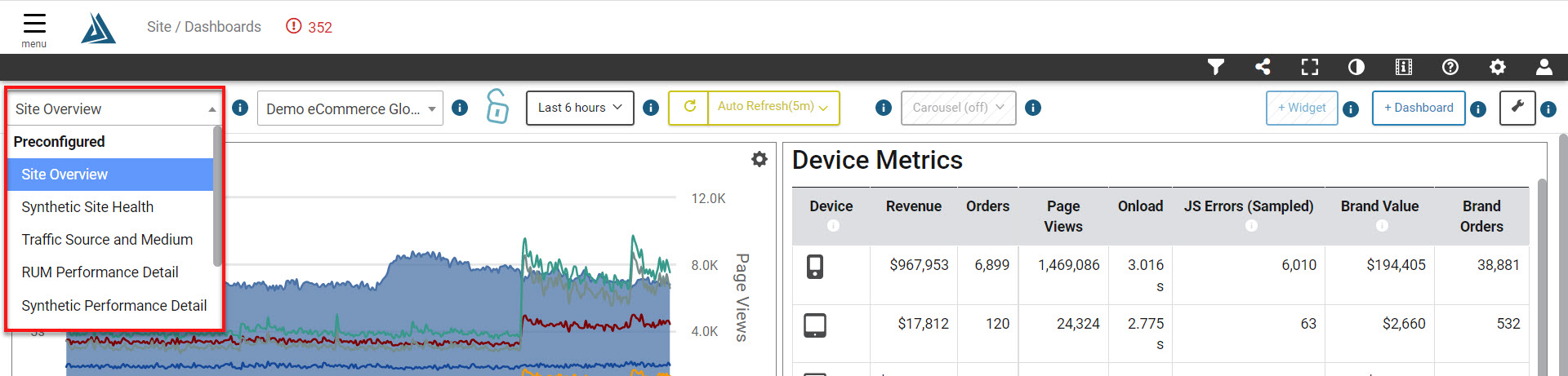The image size is (1568, 376).
Task: Toggle contrast theme half-circle icon
Action: point(1356,67)
